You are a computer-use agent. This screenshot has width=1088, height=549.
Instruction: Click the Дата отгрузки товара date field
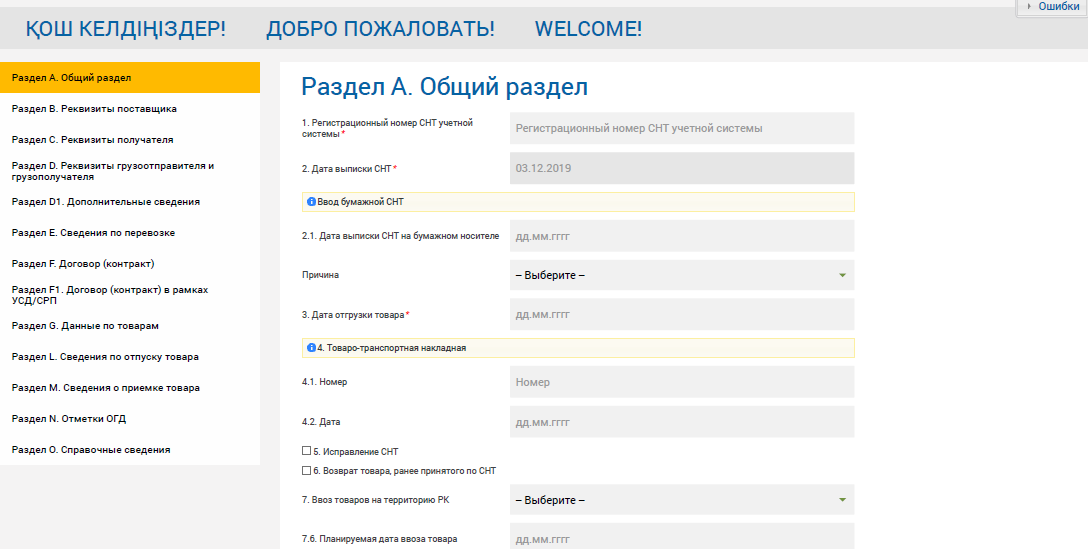click(682, 314)
